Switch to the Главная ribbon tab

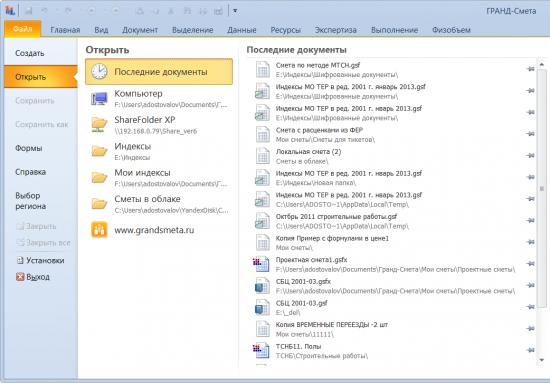(65, 30)
